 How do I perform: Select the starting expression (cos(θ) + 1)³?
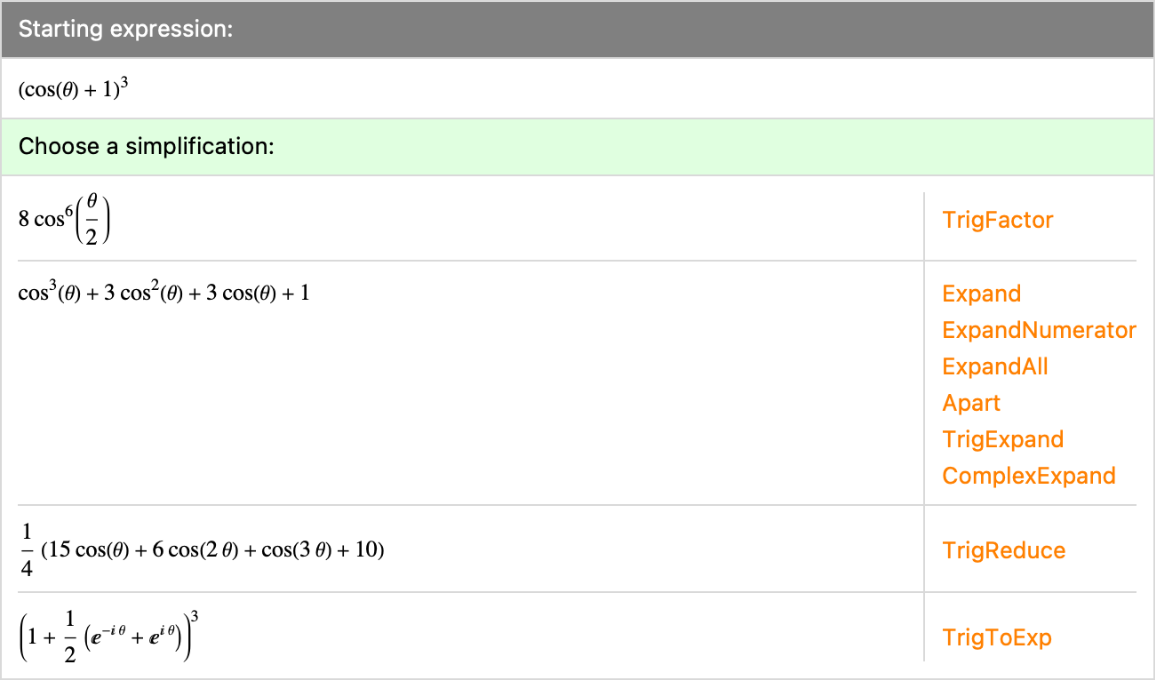click(x=74, y=90)
